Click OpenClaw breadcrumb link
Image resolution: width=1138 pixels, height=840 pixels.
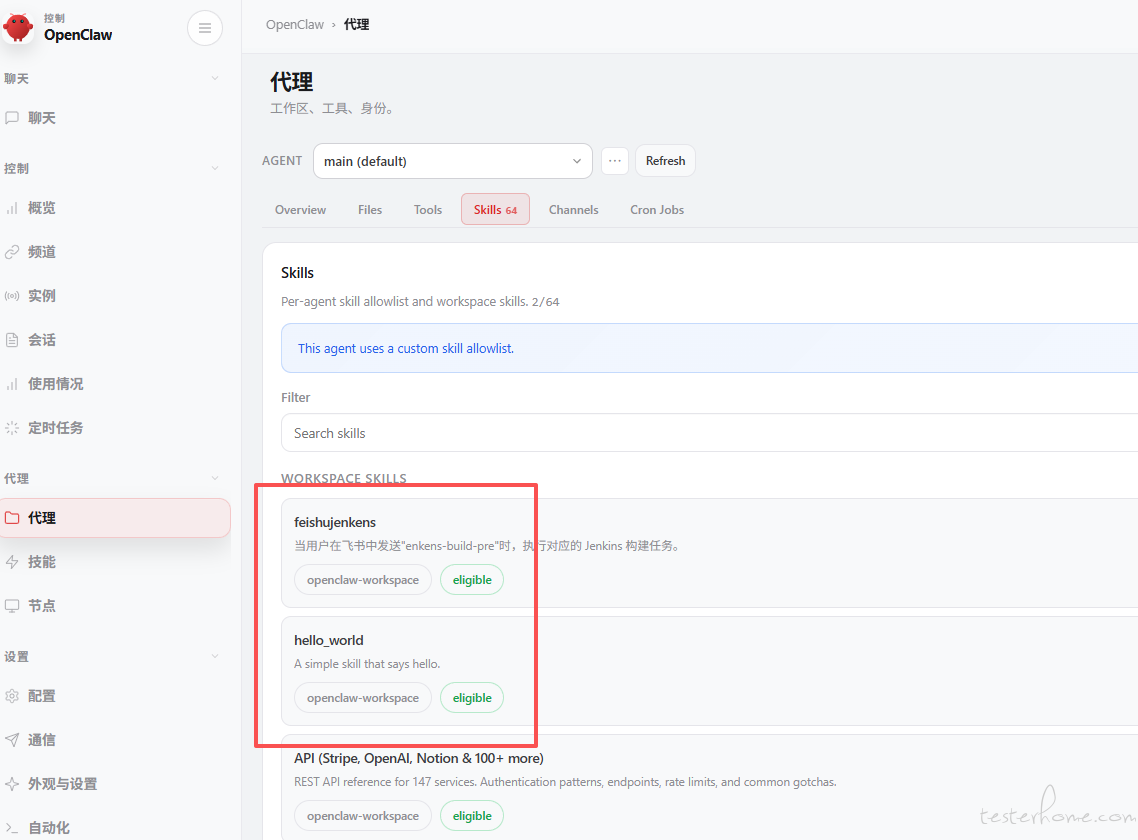294,25
